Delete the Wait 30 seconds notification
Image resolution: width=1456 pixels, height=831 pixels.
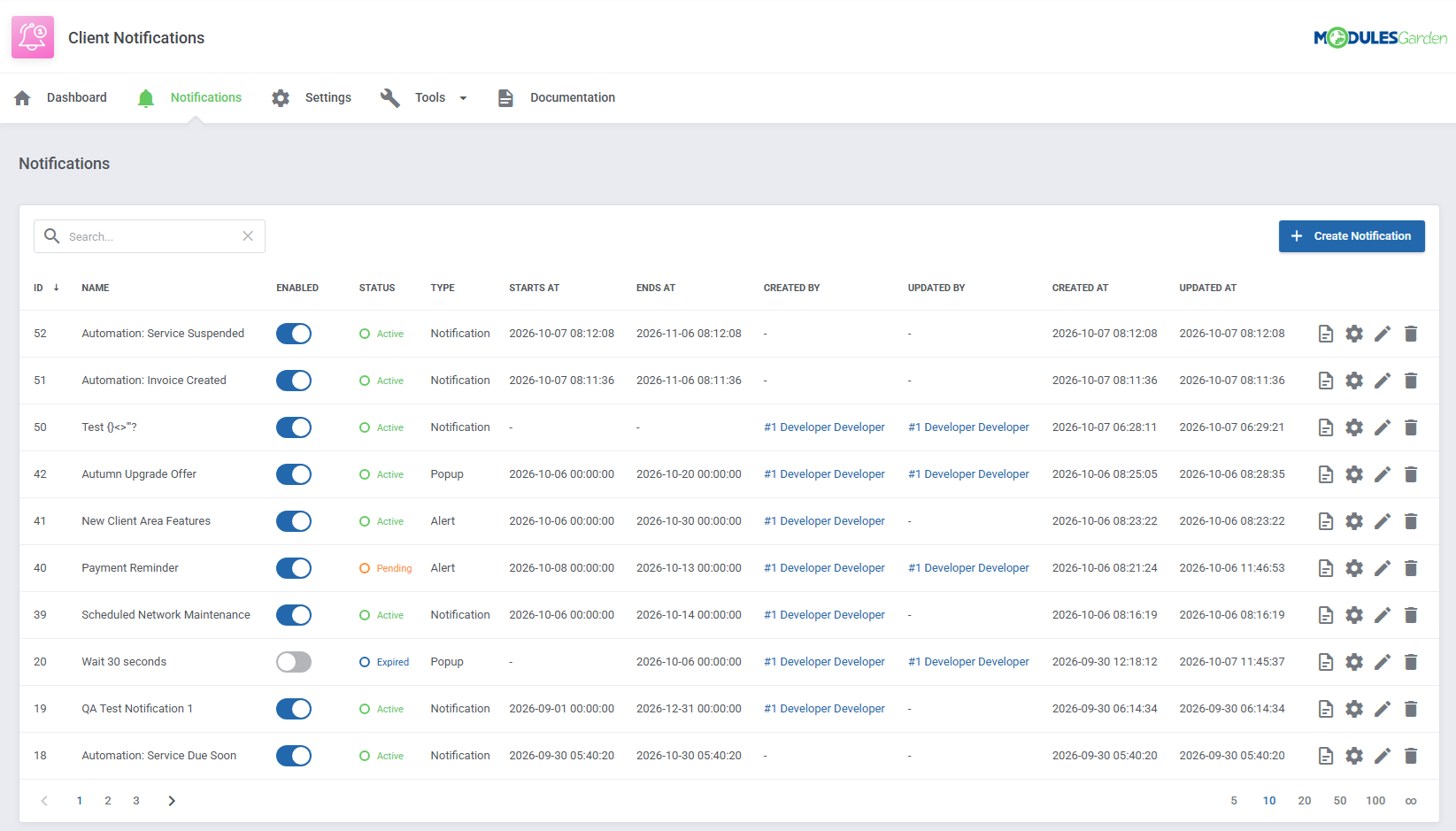click(1411, 662)
